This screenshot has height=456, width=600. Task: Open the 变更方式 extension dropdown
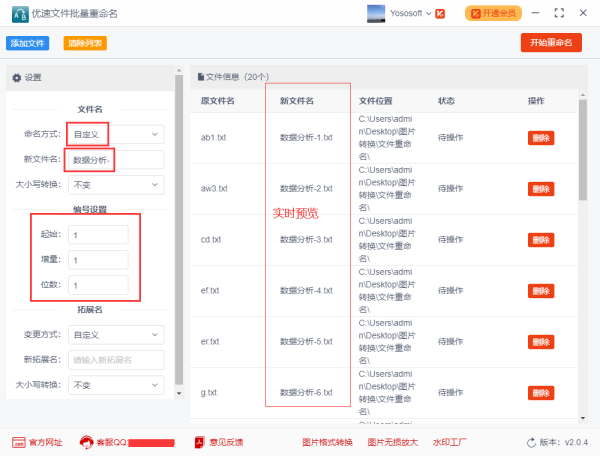[116, 335]
